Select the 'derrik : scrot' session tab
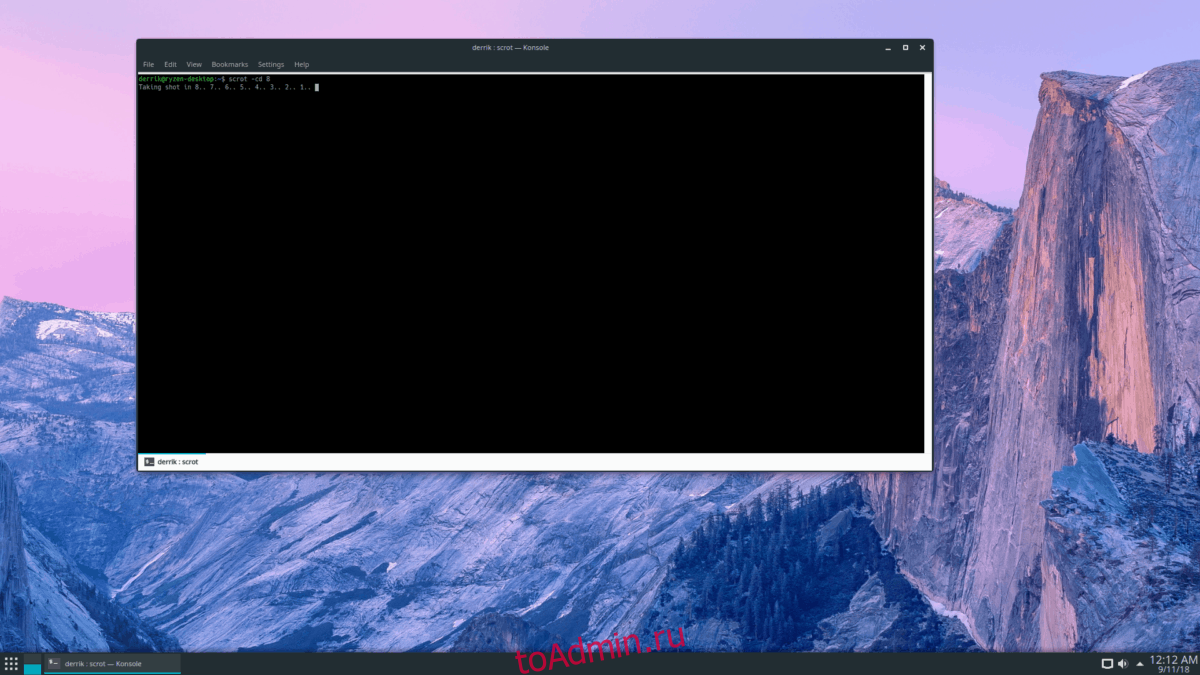 click(177, 462)
